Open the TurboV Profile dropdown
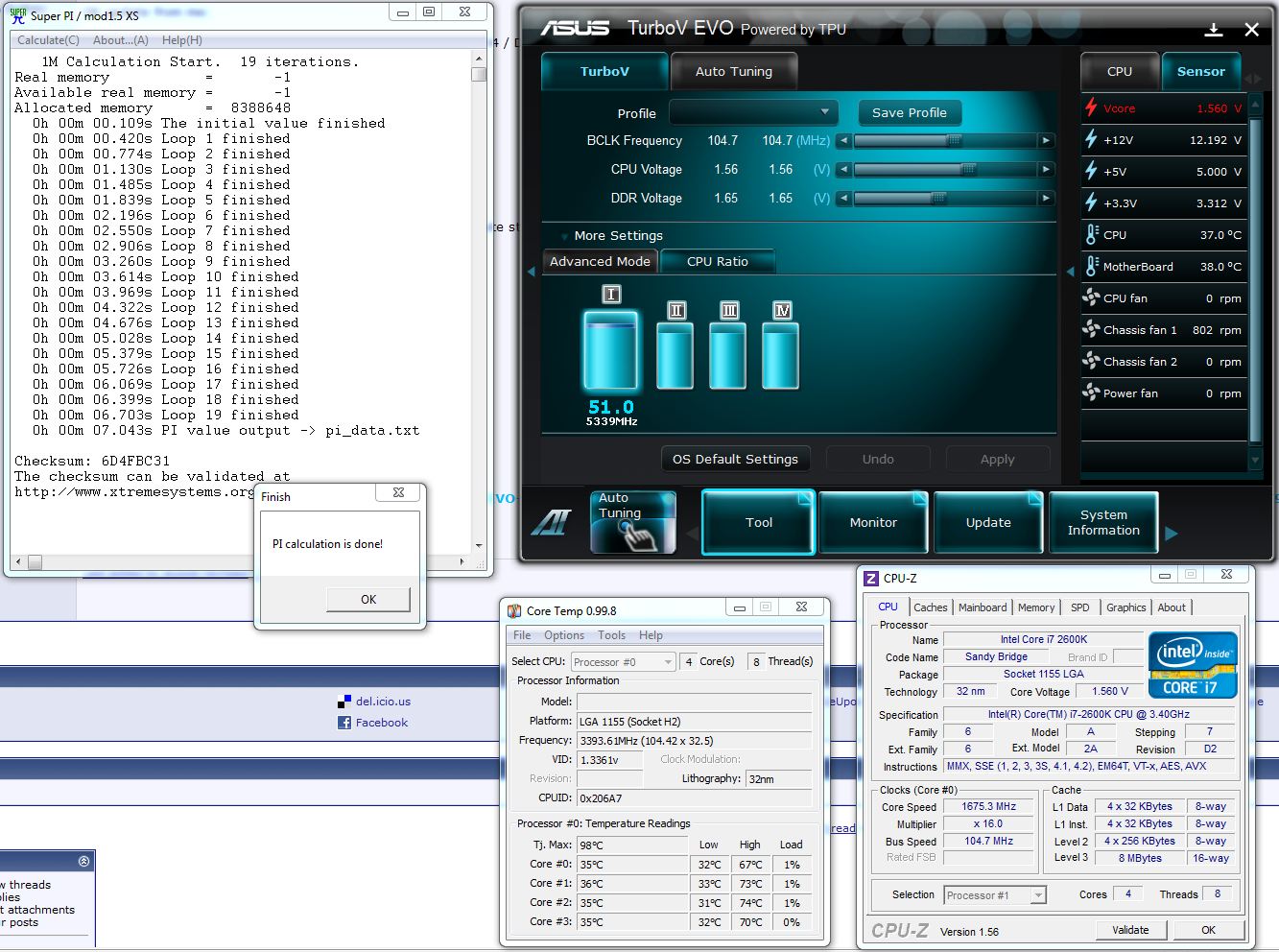The height and width of the screenshot is (952, 1279). [x=753, y=112]
